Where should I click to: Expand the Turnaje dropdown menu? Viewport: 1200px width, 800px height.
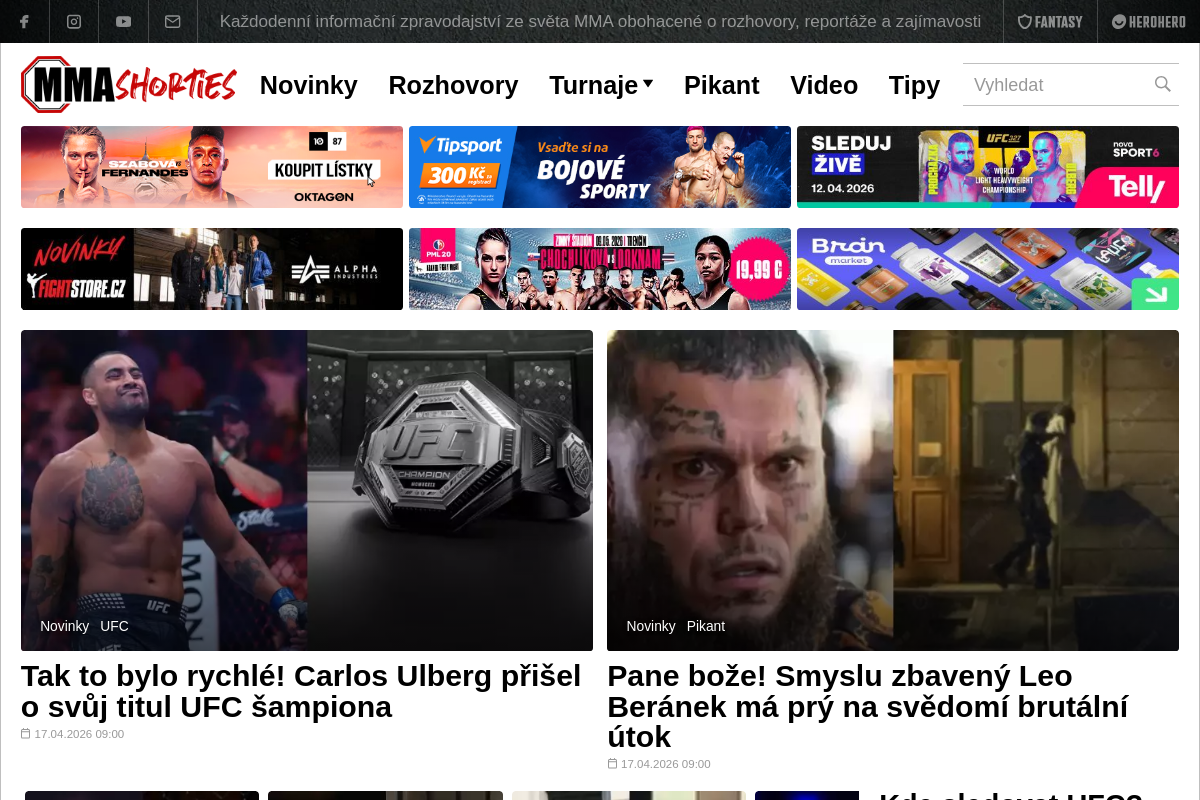pyautogui.click(x=601, y=85)
